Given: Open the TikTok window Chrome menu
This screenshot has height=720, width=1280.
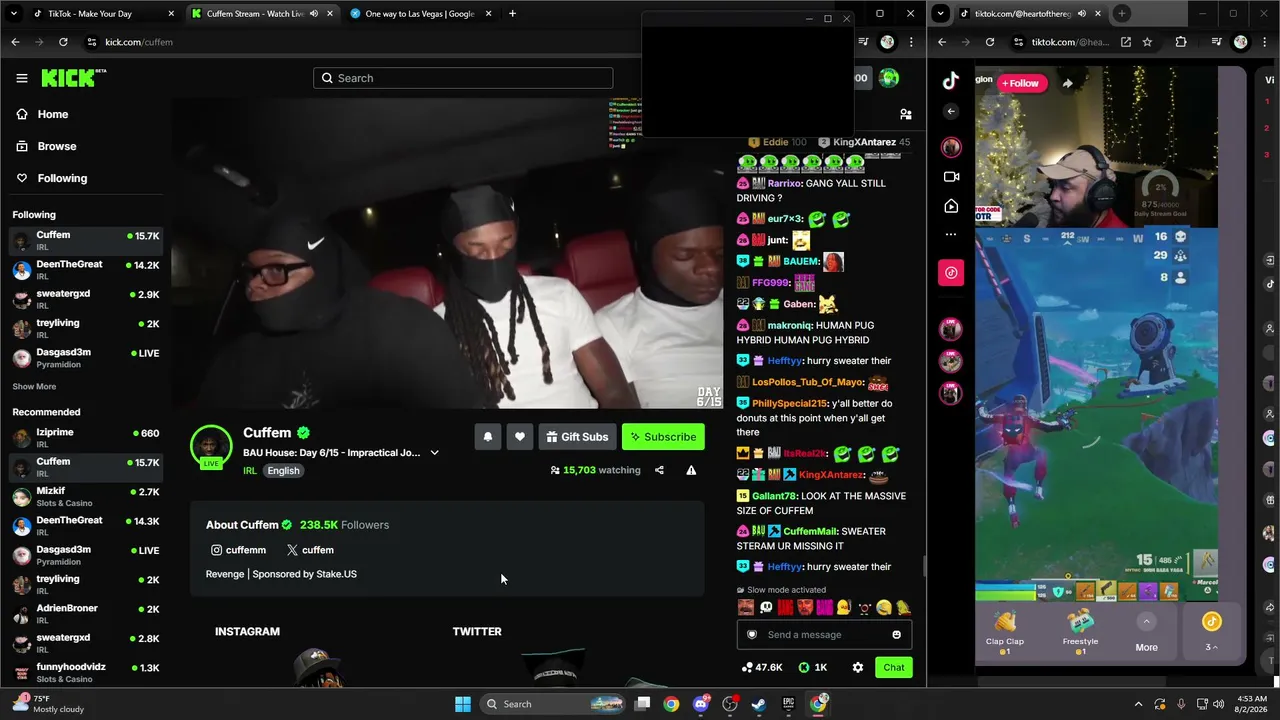Looking at the screenshot, I should tap(1264, 42).
